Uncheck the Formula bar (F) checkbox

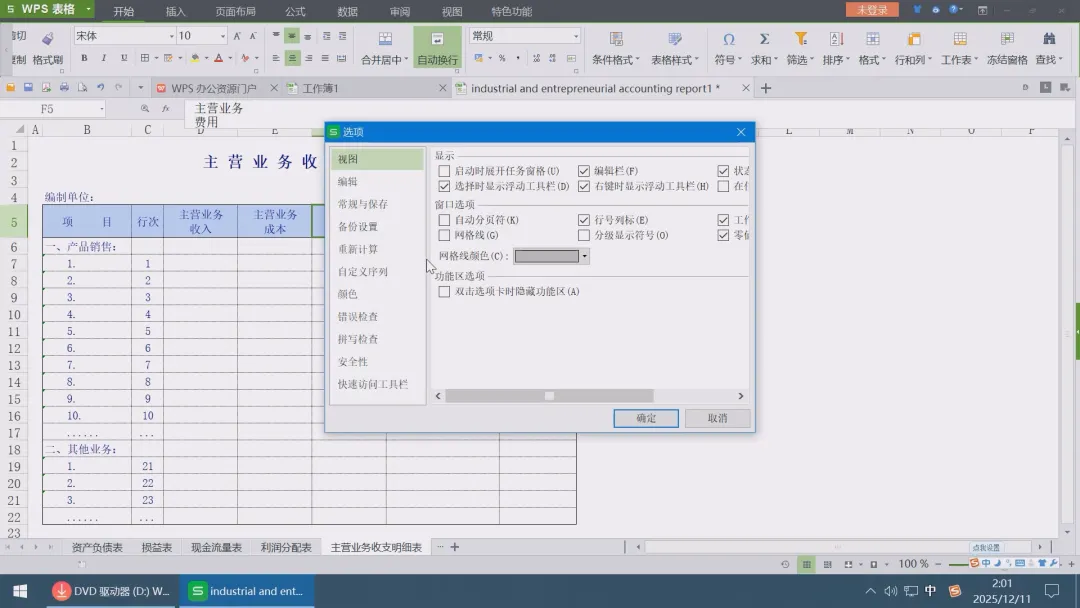tap(584, 171)
